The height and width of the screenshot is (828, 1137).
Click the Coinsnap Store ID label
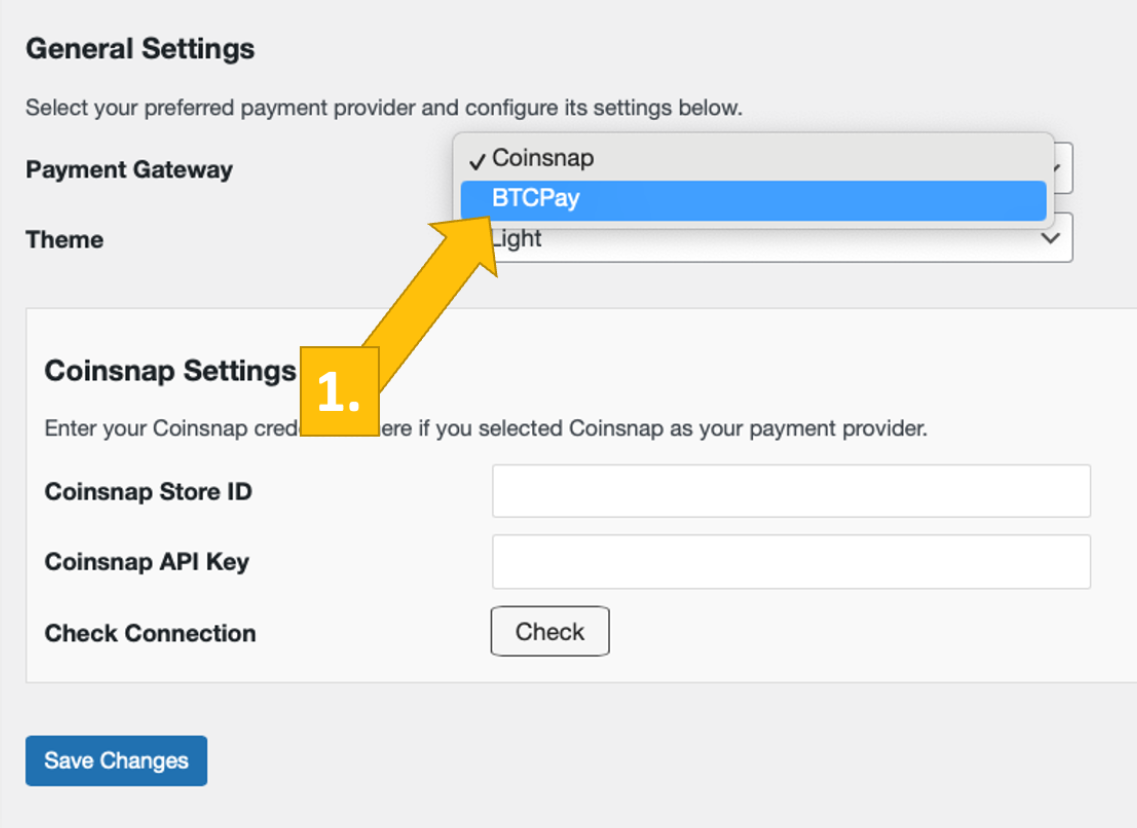(148, 492)
